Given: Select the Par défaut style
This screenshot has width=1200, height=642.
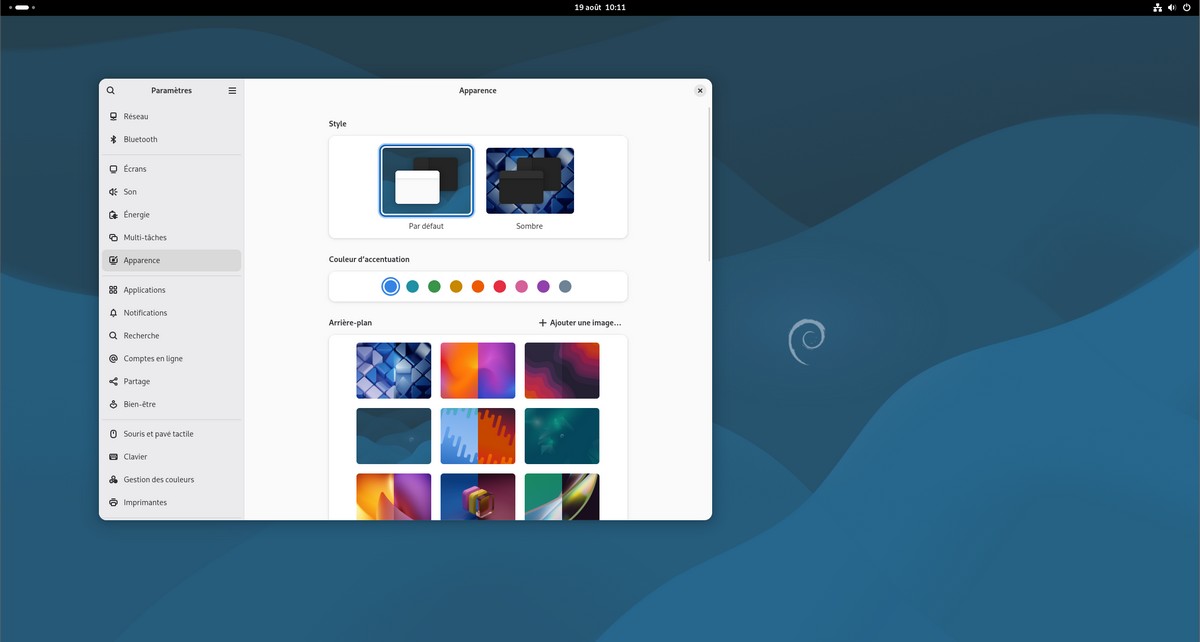Looking at the screenshot, I should click(426, 180).
